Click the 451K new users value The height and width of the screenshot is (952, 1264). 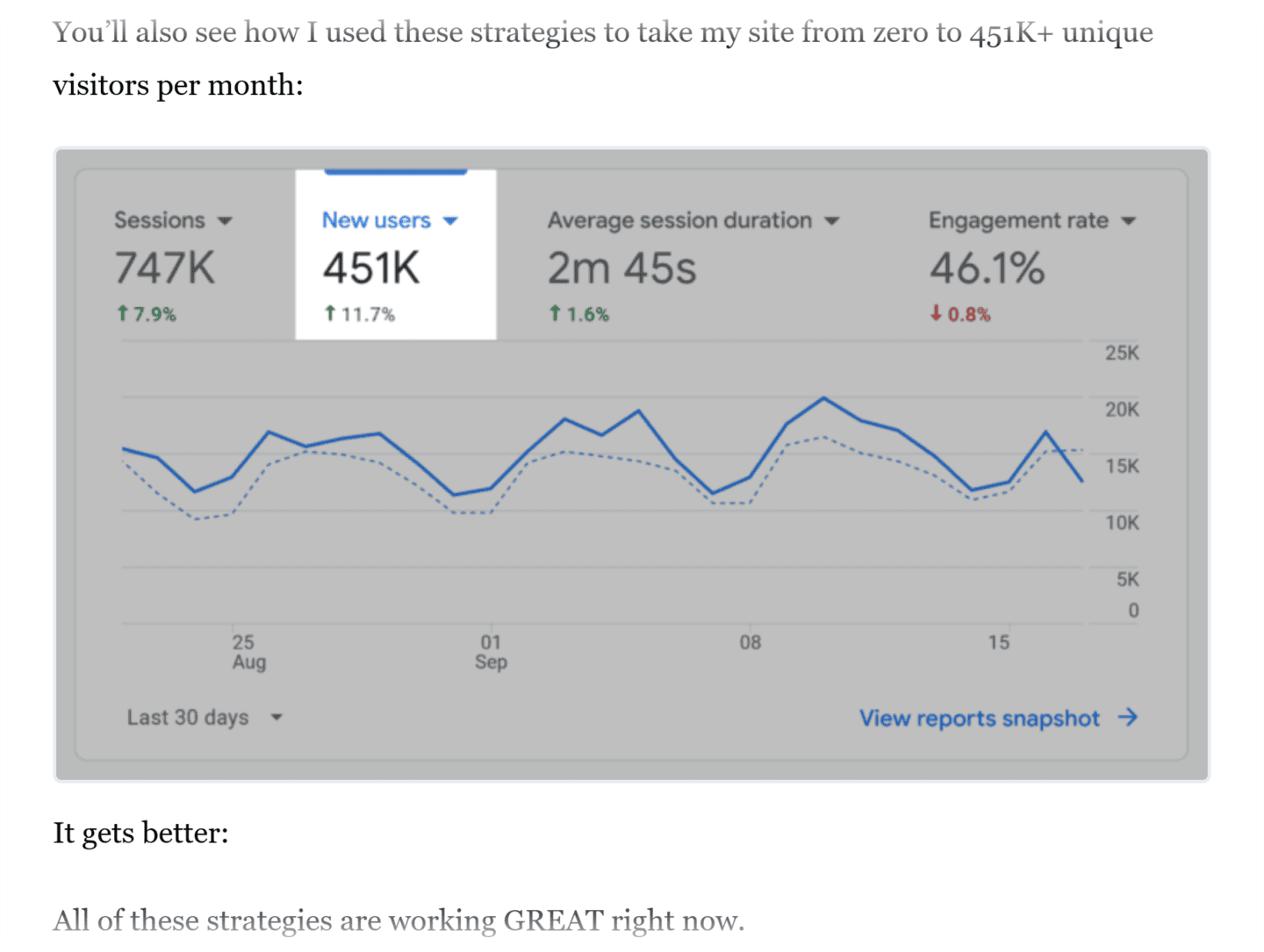point(371,268)
